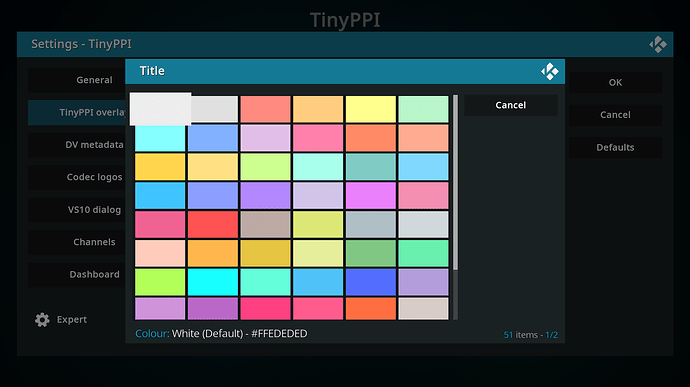690x387 pixels.
Task: Pick the muted medium green swatch
Action: 371,253
